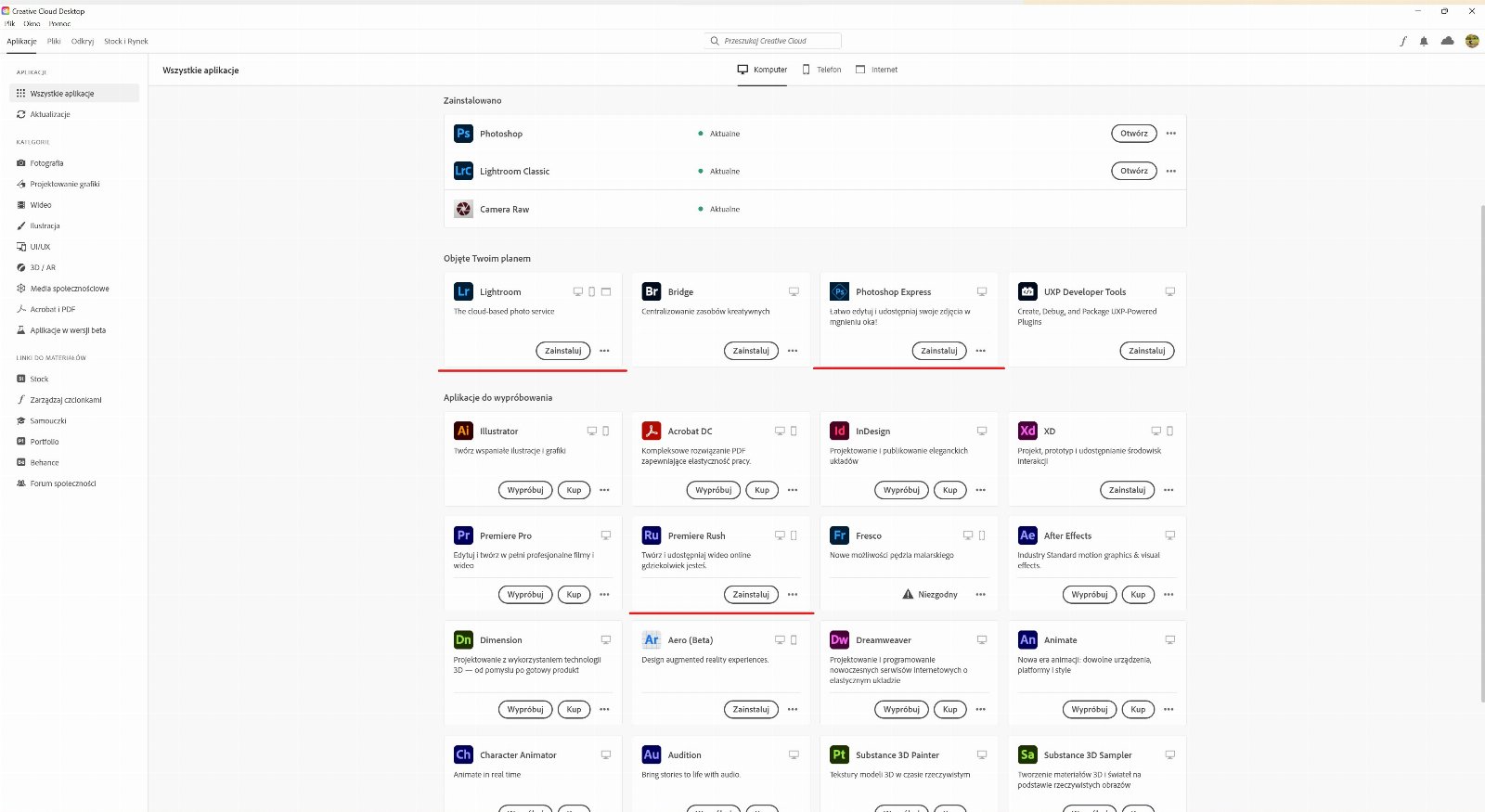Select Fotografia category in sidebar
Screen dimensions: 1485x812
tap(74, 163)
